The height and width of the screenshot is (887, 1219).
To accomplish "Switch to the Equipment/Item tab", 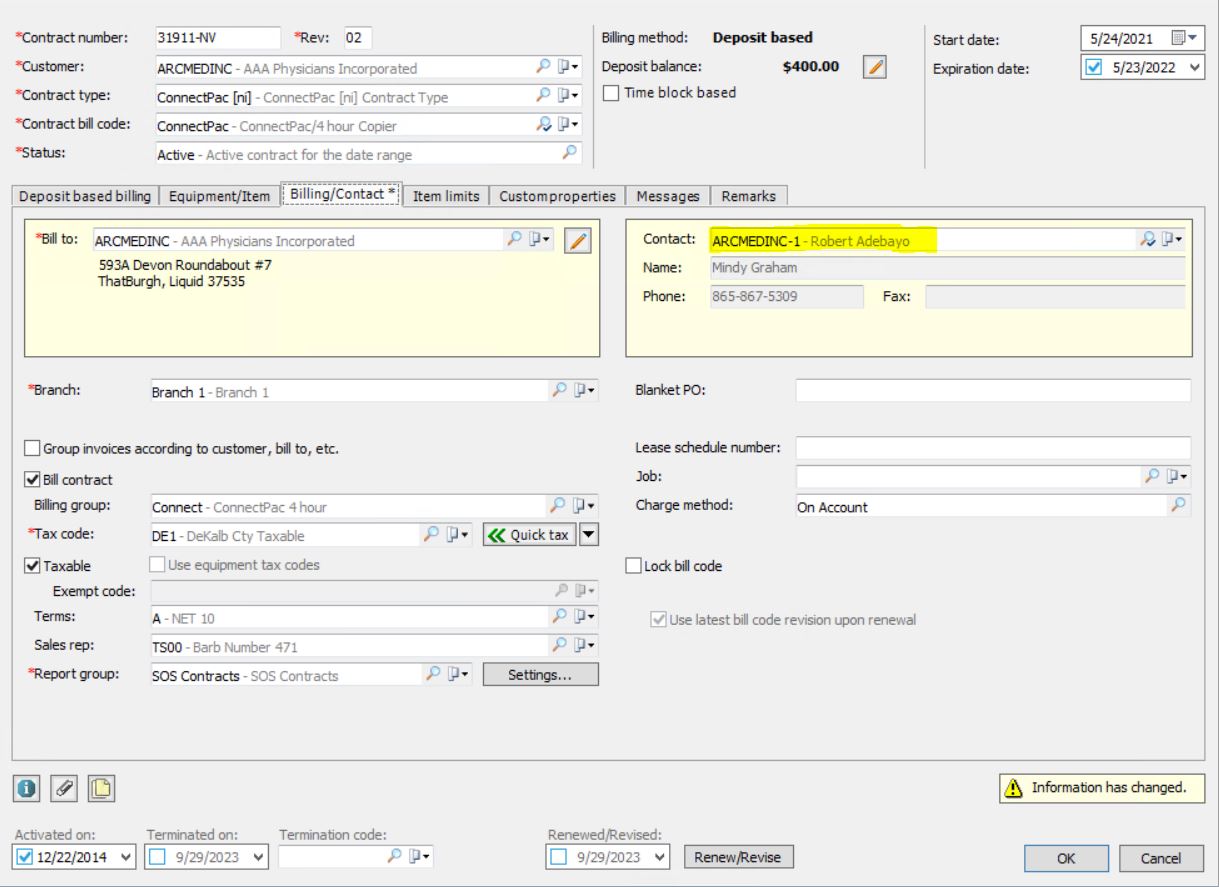I will 220,196.
